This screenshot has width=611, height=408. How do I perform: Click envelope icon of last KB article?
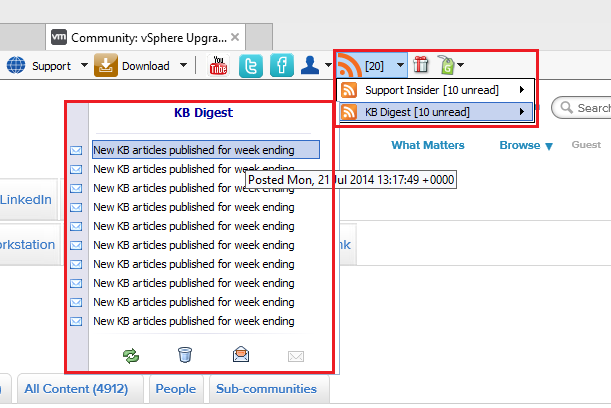coord(76,321)
